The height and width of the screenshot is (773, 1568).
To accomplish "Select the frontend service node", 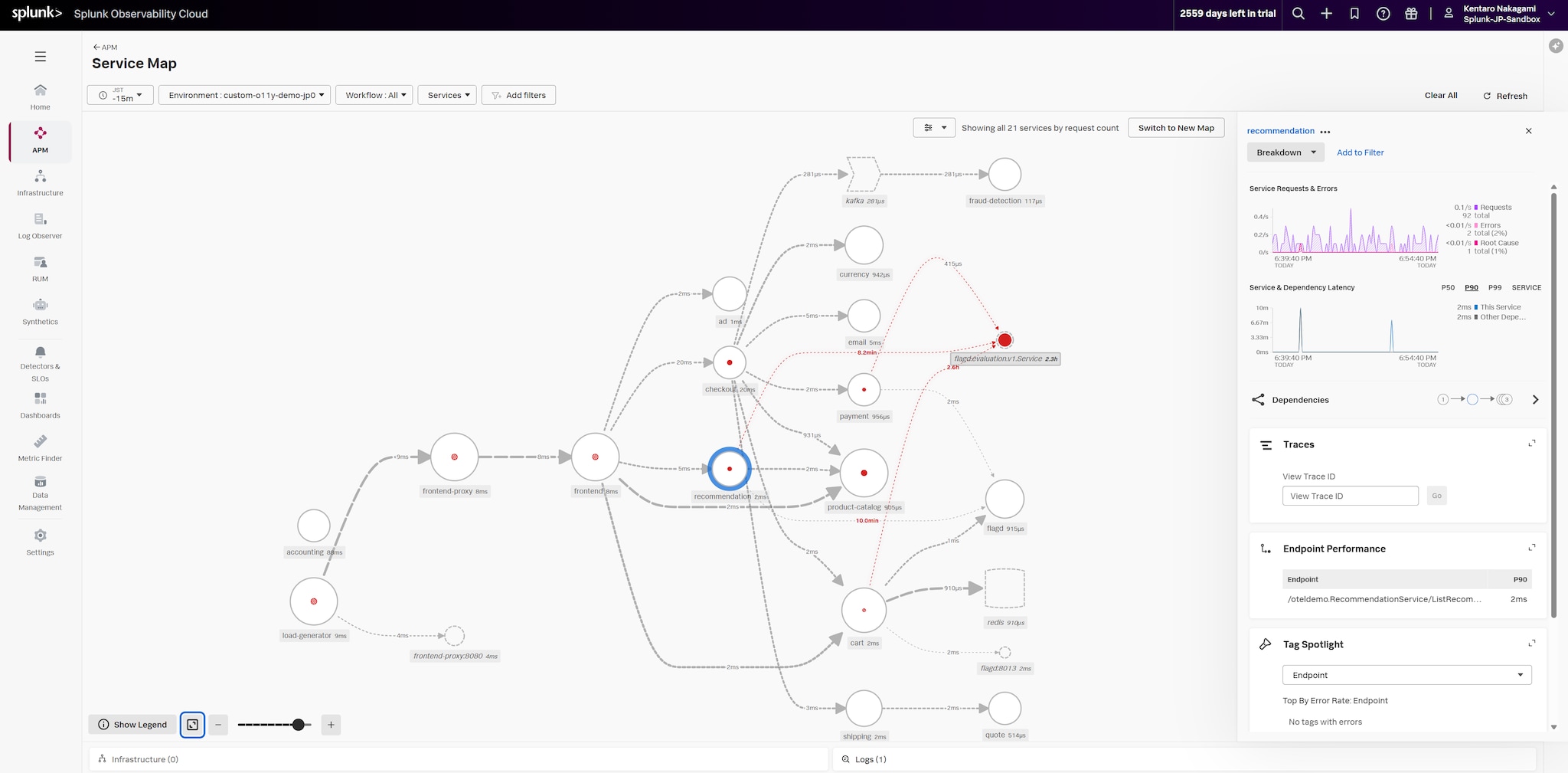I will [x=595, y=457].
